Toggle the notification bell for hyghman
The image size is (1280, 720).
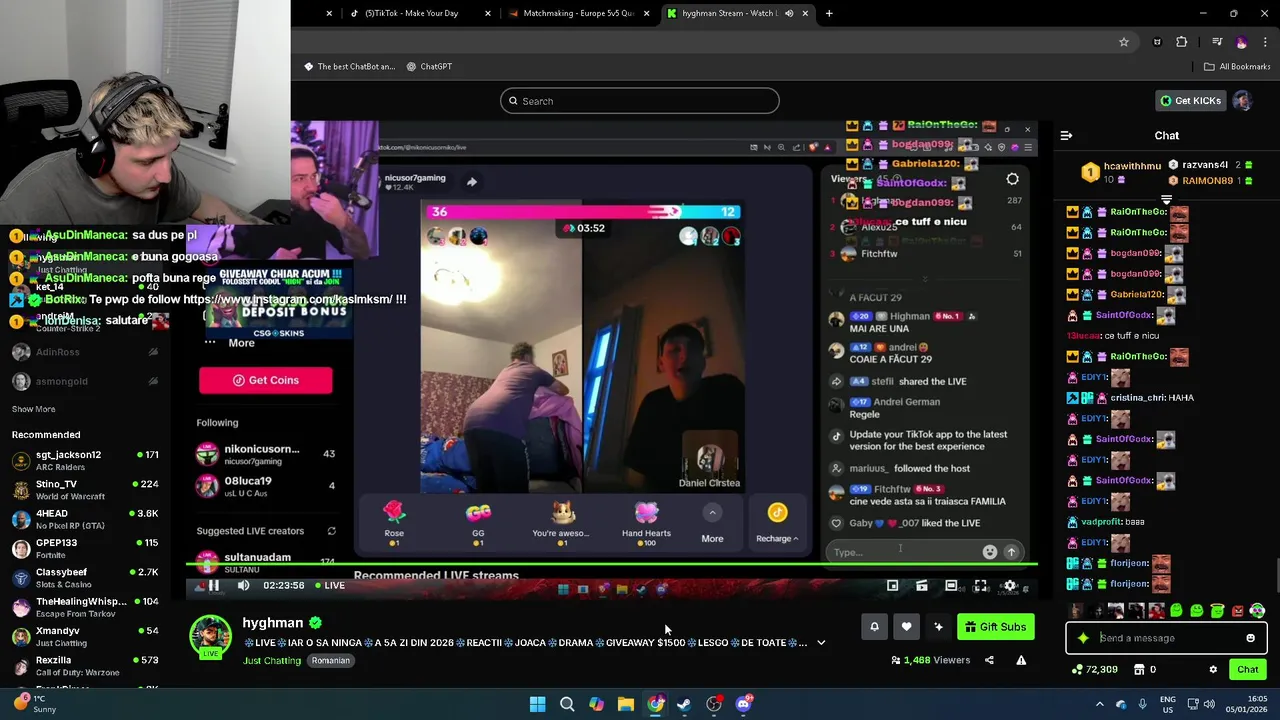tap(874, 627)
